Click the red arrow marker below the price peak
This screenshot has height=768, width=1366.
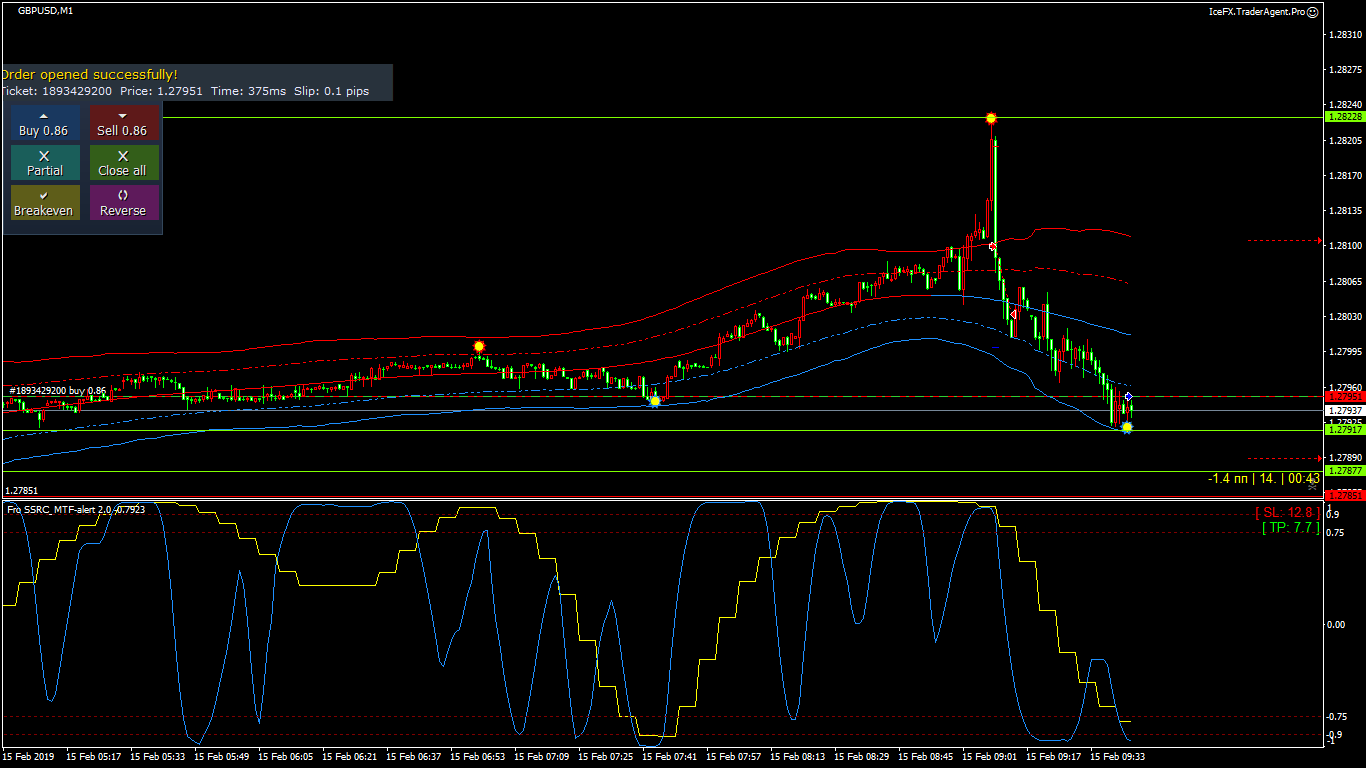[x=992, y=246]
